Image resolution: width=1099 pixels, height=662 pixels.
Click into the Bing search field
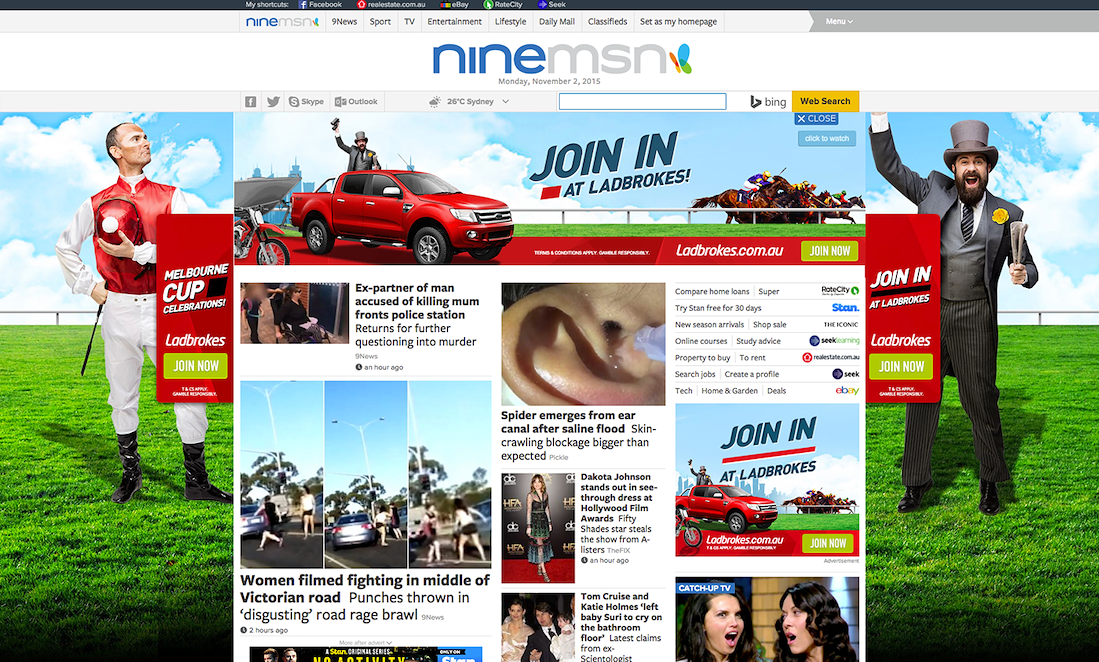tap(642, 102)
